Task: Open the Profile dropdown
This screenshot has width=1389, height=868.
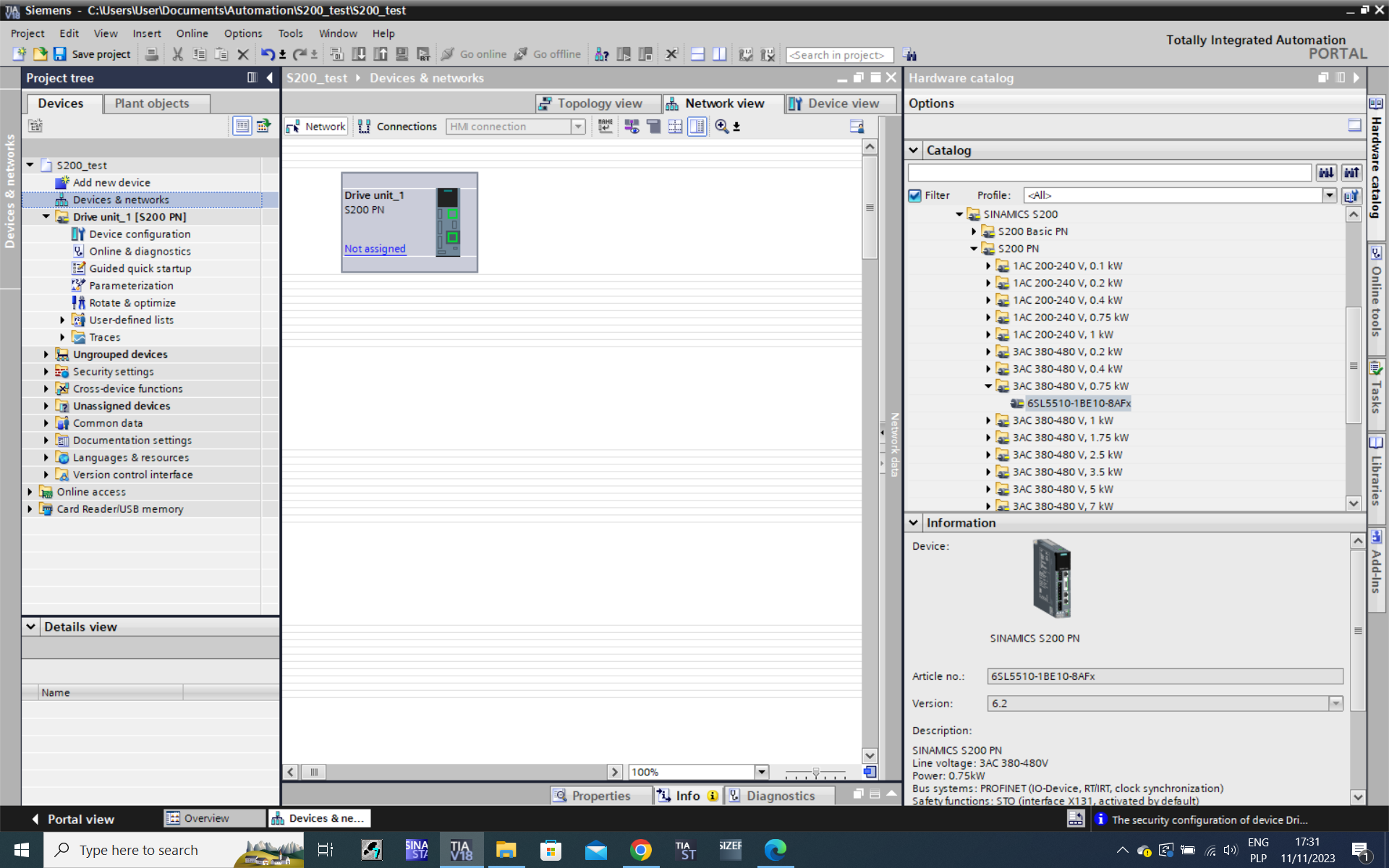Action: [1329, 195]
